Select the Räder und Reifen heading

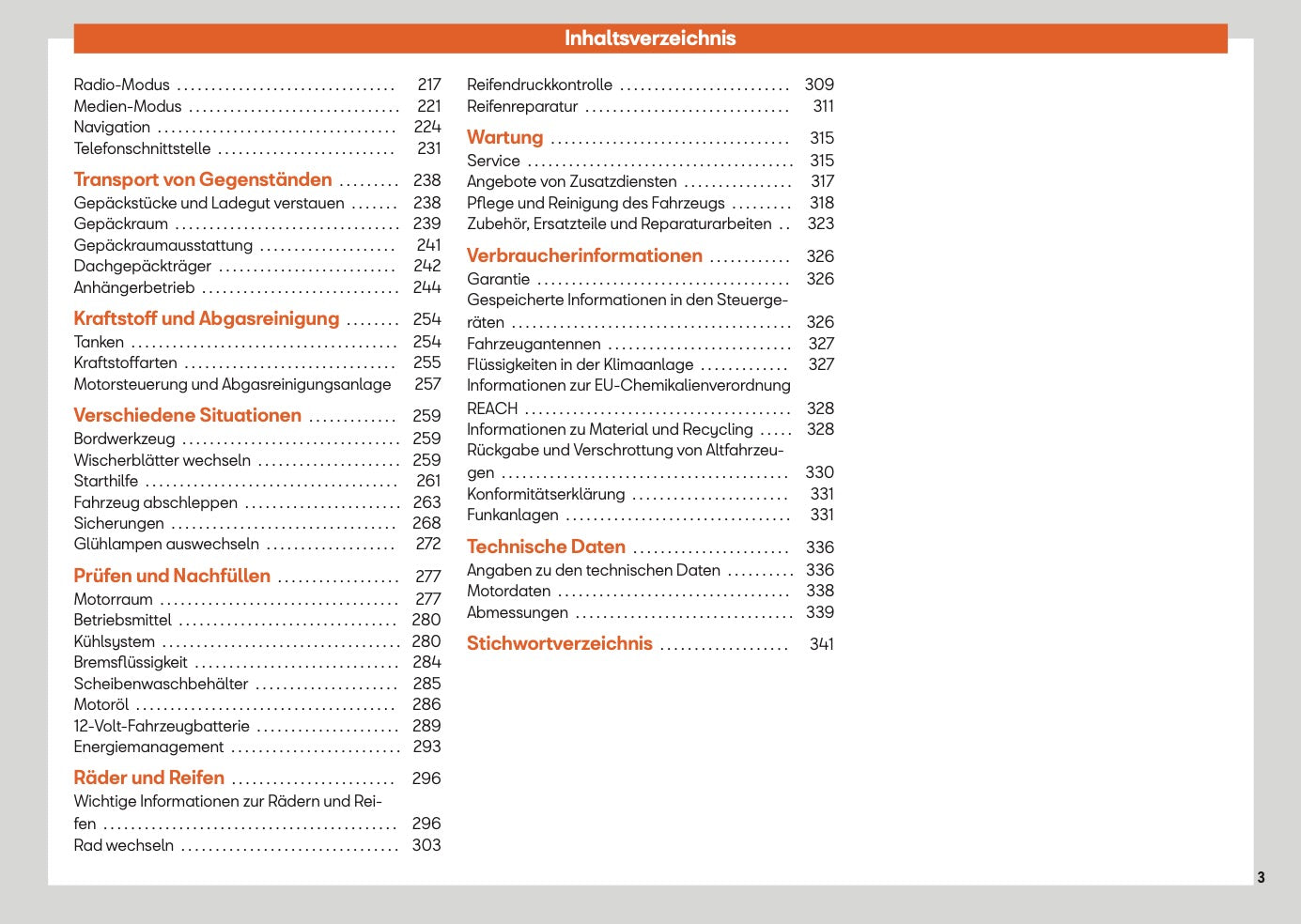149,778
